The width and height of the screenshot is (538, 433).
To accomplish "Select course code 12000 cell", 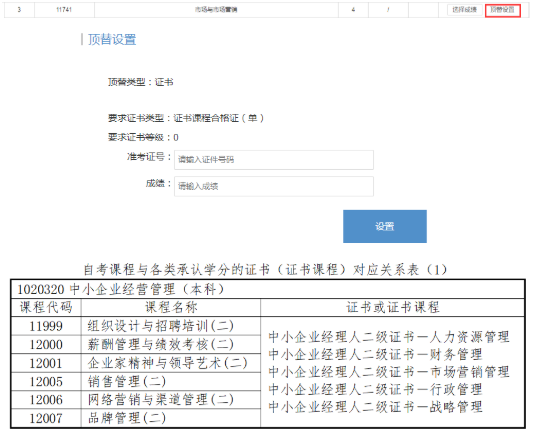I will (x=46, y=344).
